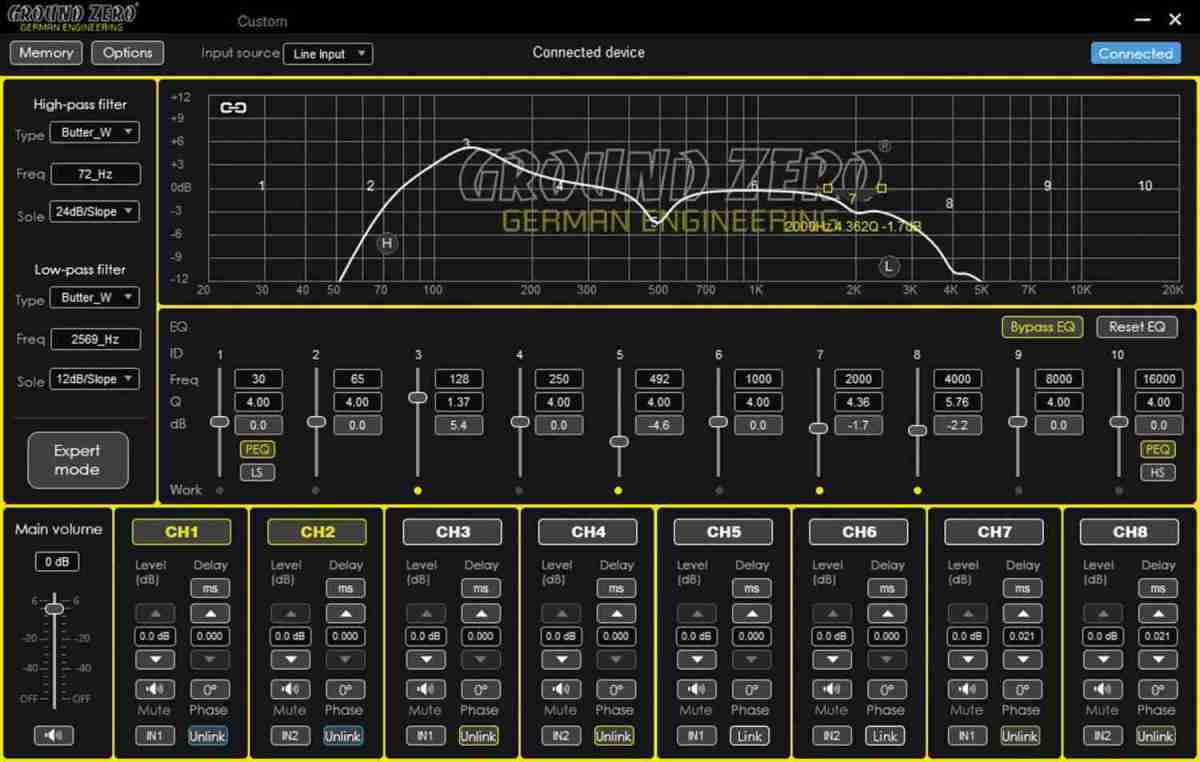The height and width of the screenshot is (762, 1200).
Task: Toggle the CH1 Unlink button
Action: (x=207, y=735)
